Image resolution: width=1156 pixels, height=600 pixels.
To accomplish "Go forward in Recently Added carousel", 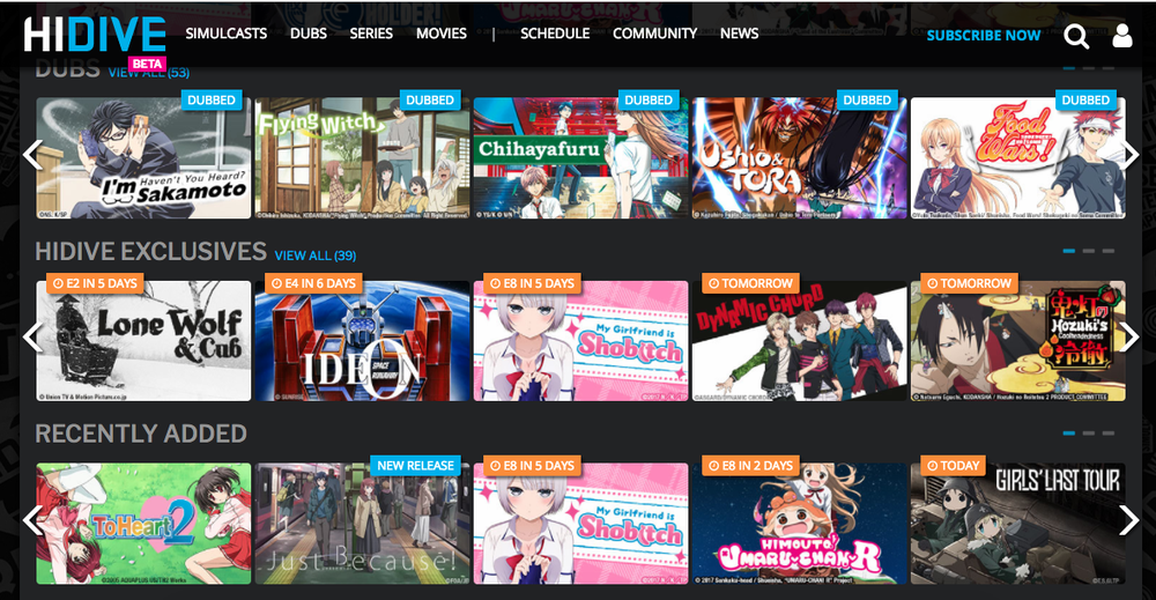I will click(1129, 520).
